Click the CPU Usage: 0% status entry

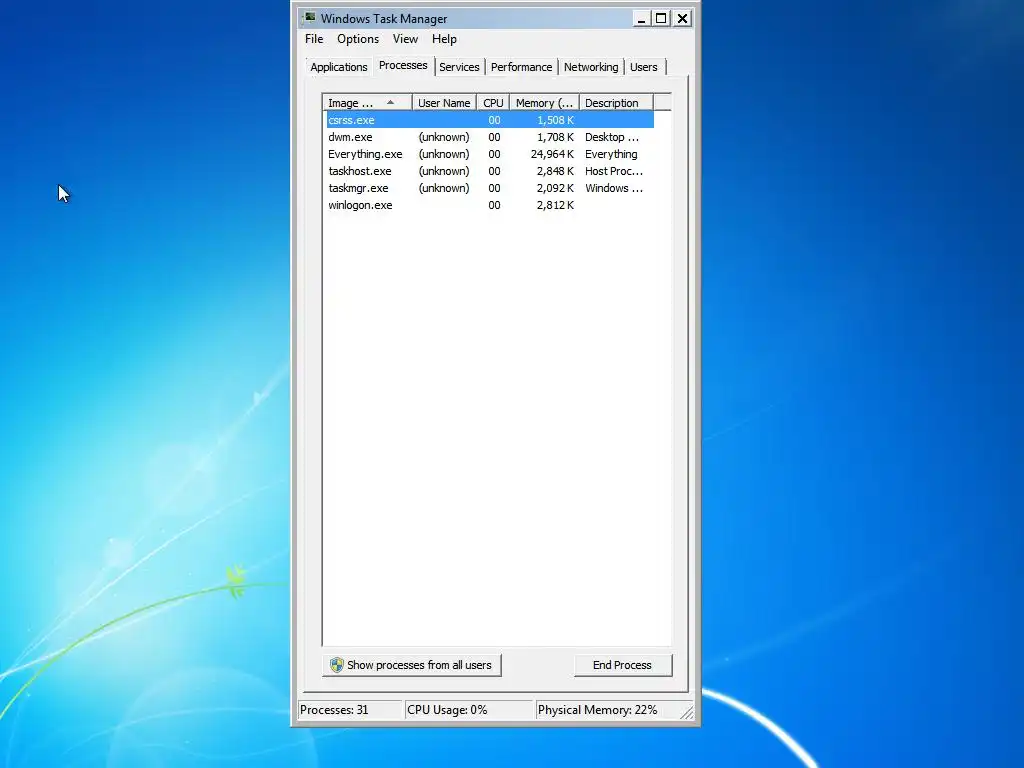coord(469,710)
